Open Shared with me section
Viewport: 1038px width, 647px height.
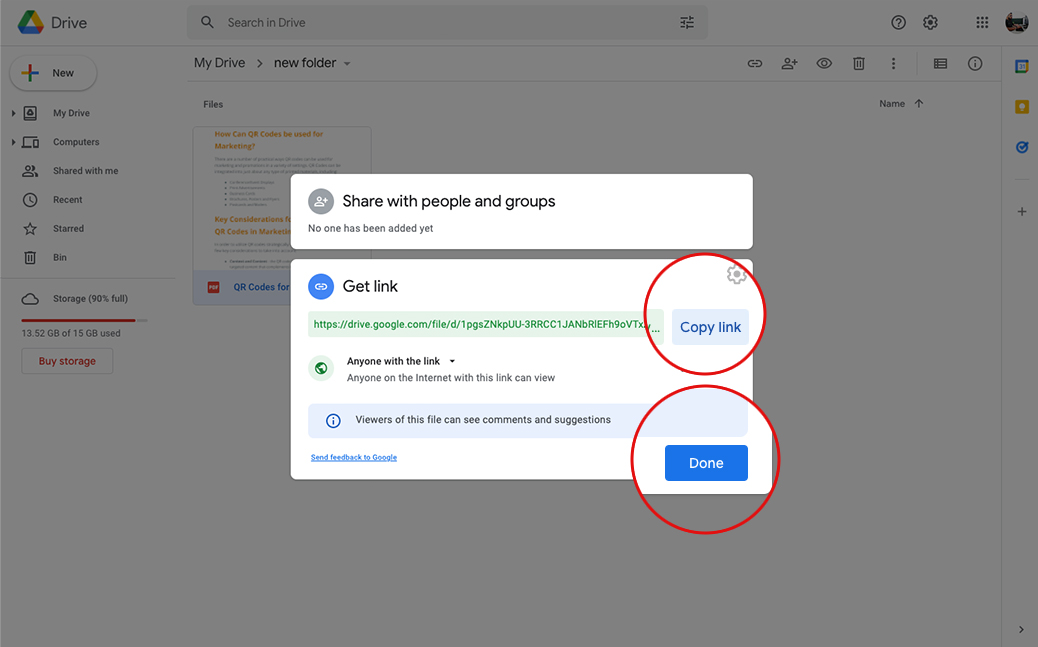pyautogui.click(x=85, y=171)
